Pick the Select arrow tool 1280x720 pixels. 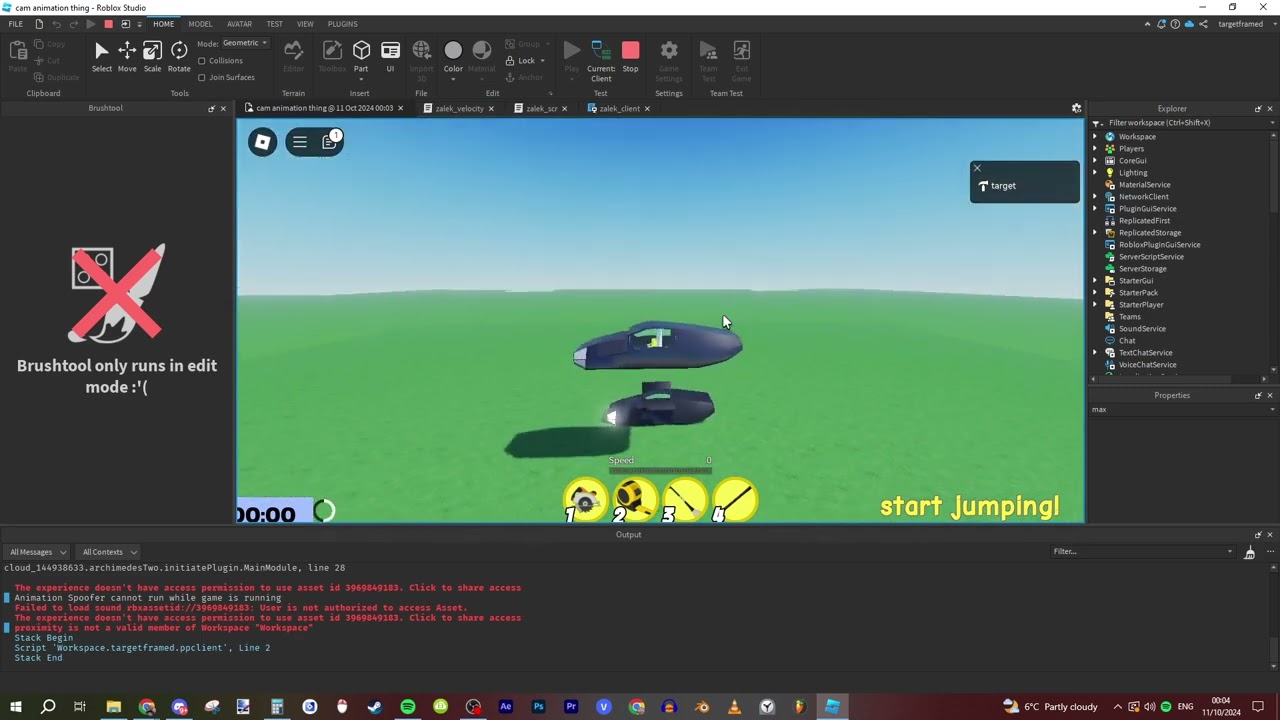coord(102,57)
